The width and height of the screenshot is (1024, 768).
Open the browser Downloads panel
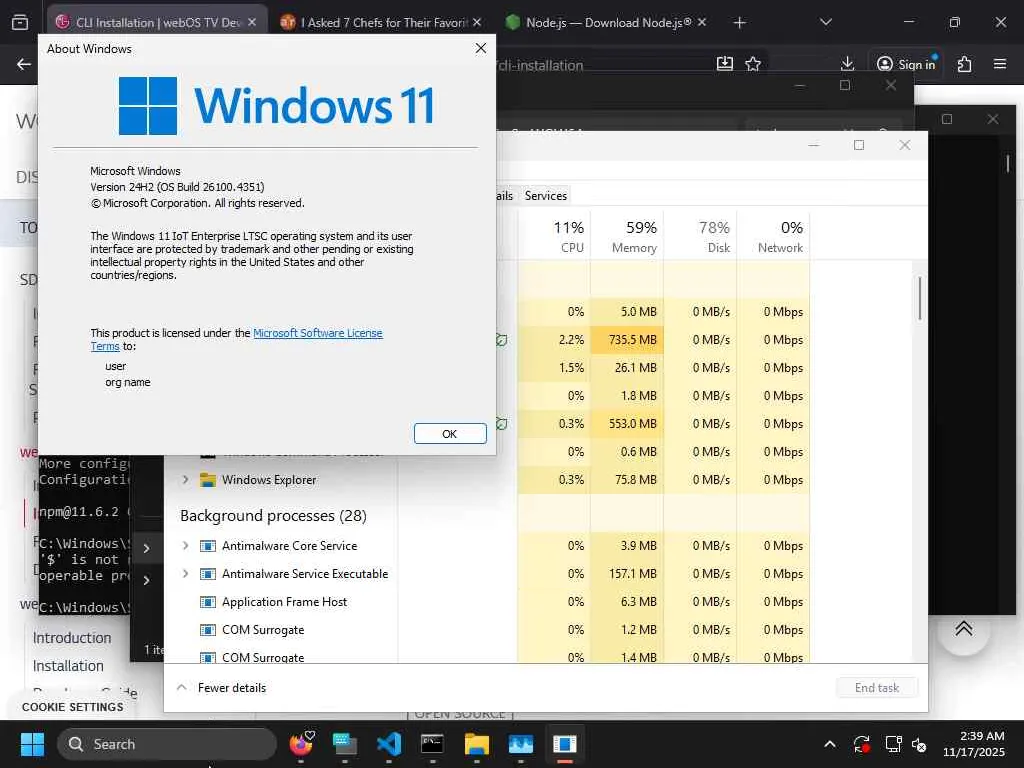click(x=847, y=63)
